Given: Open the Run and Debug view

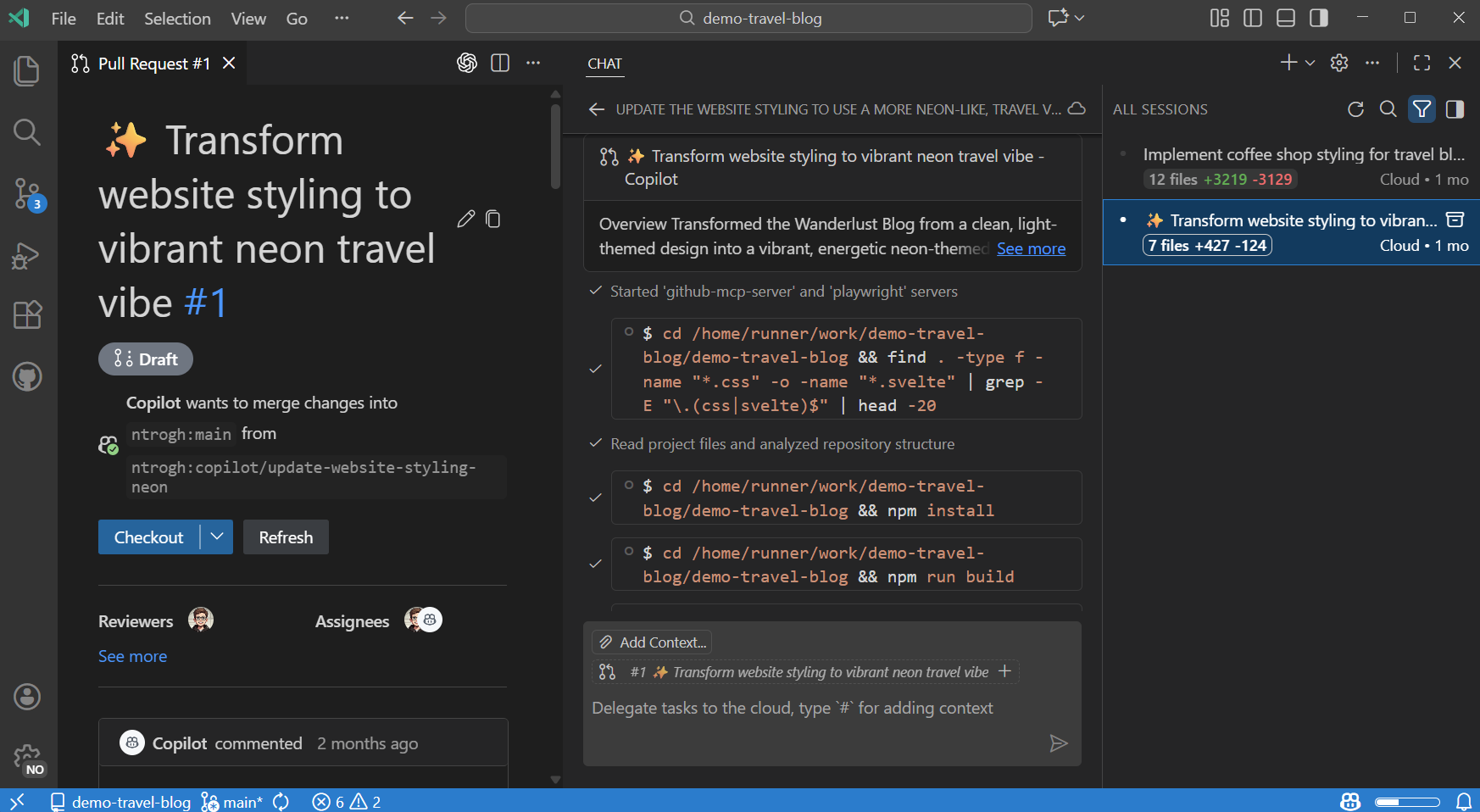Looking at the screenshot, I should 26,255.
